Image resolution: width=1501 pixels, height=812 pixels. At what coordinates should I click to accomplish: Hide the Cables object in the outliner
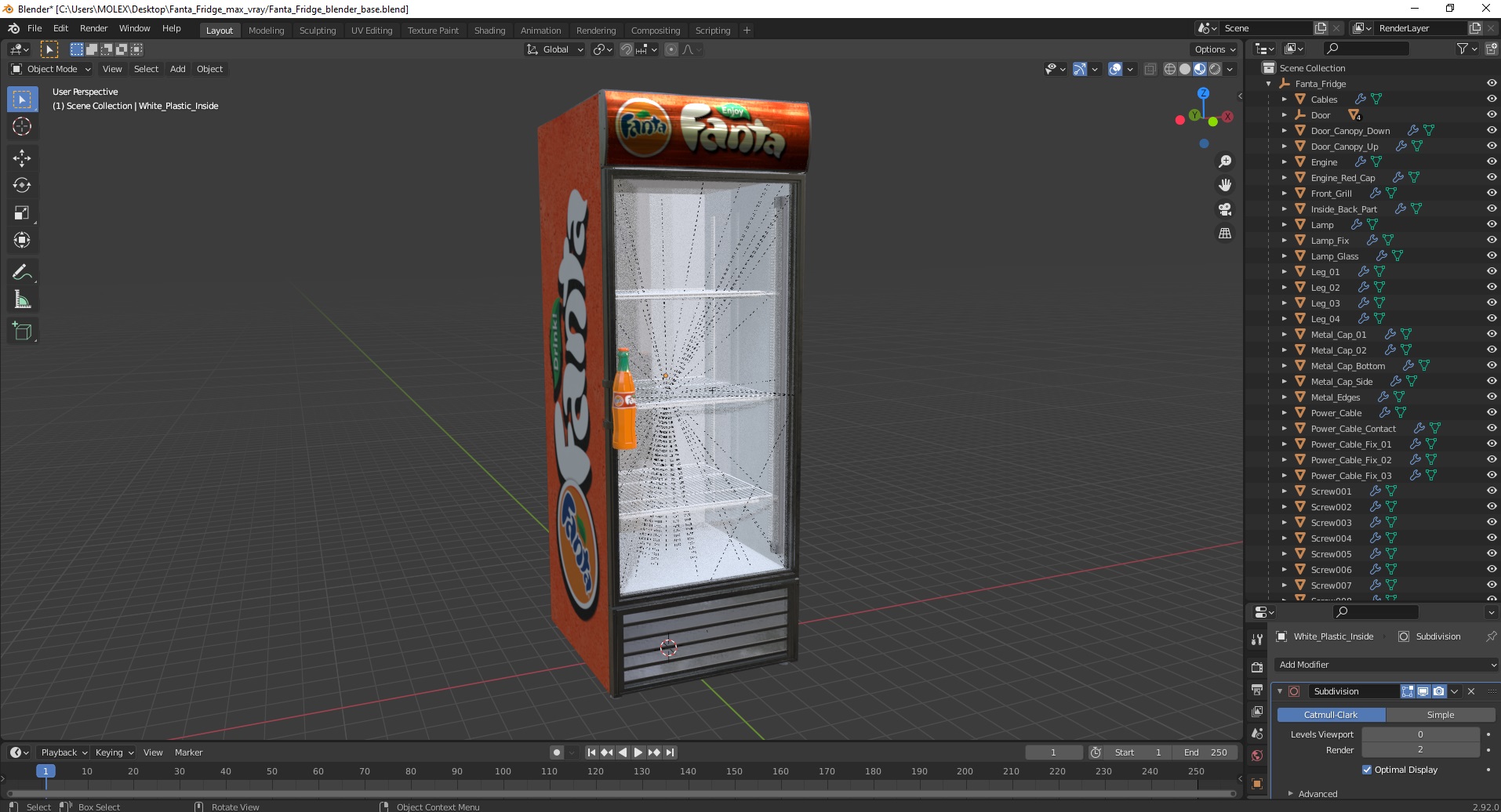coord(1492,99)
